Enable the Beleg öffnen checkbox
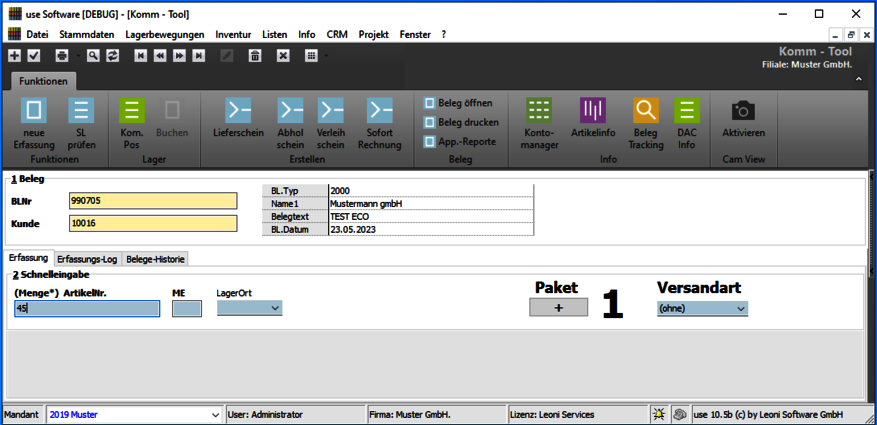Screen dimensions: 877x425 coord(430,103)
